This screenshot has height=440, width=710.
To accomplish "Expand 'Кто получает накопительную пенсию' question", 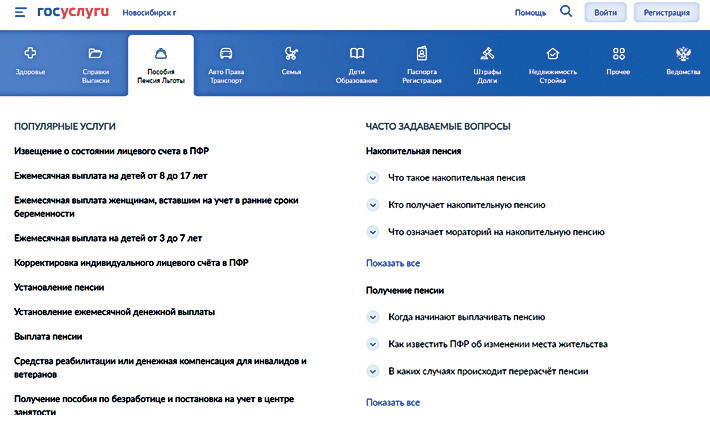I will [373, 205].
